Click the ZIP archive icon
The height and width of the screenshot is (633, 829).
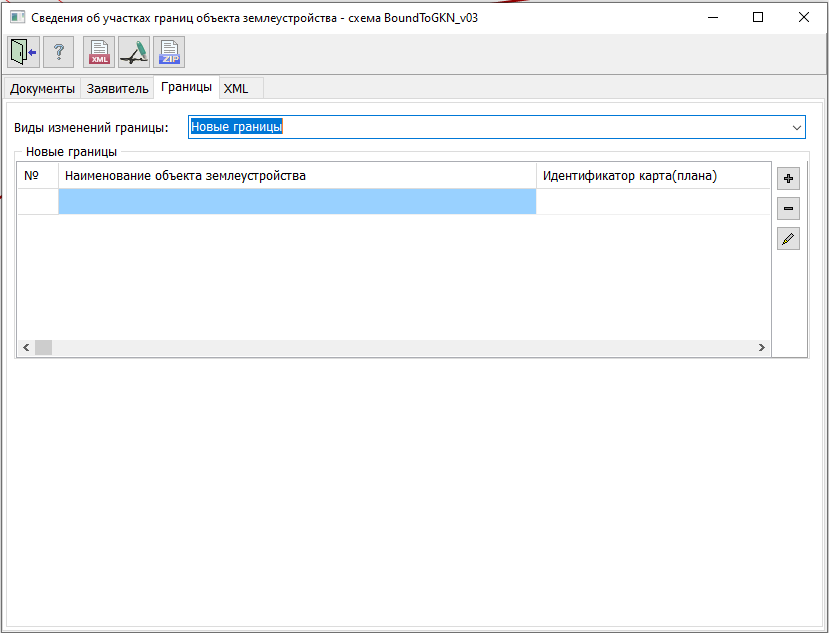tap(169, 51)
